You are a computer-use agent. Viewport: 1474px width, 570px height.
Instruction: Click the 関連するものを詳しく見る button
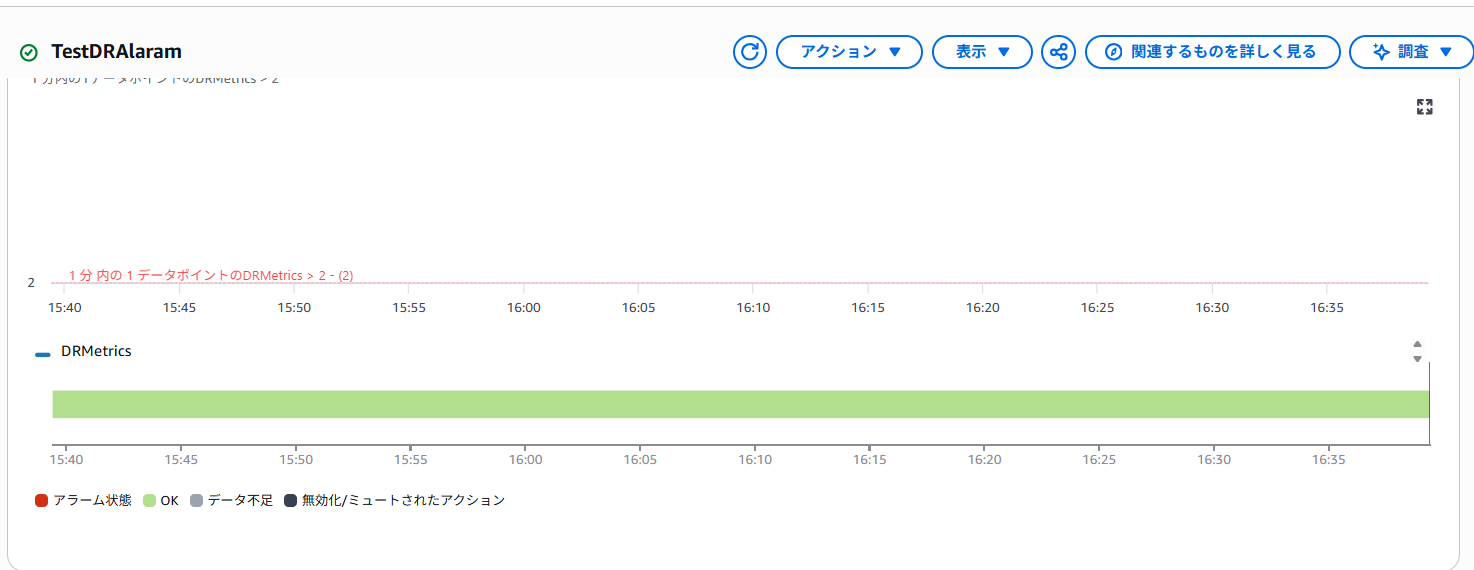(x=1212, y=52)
